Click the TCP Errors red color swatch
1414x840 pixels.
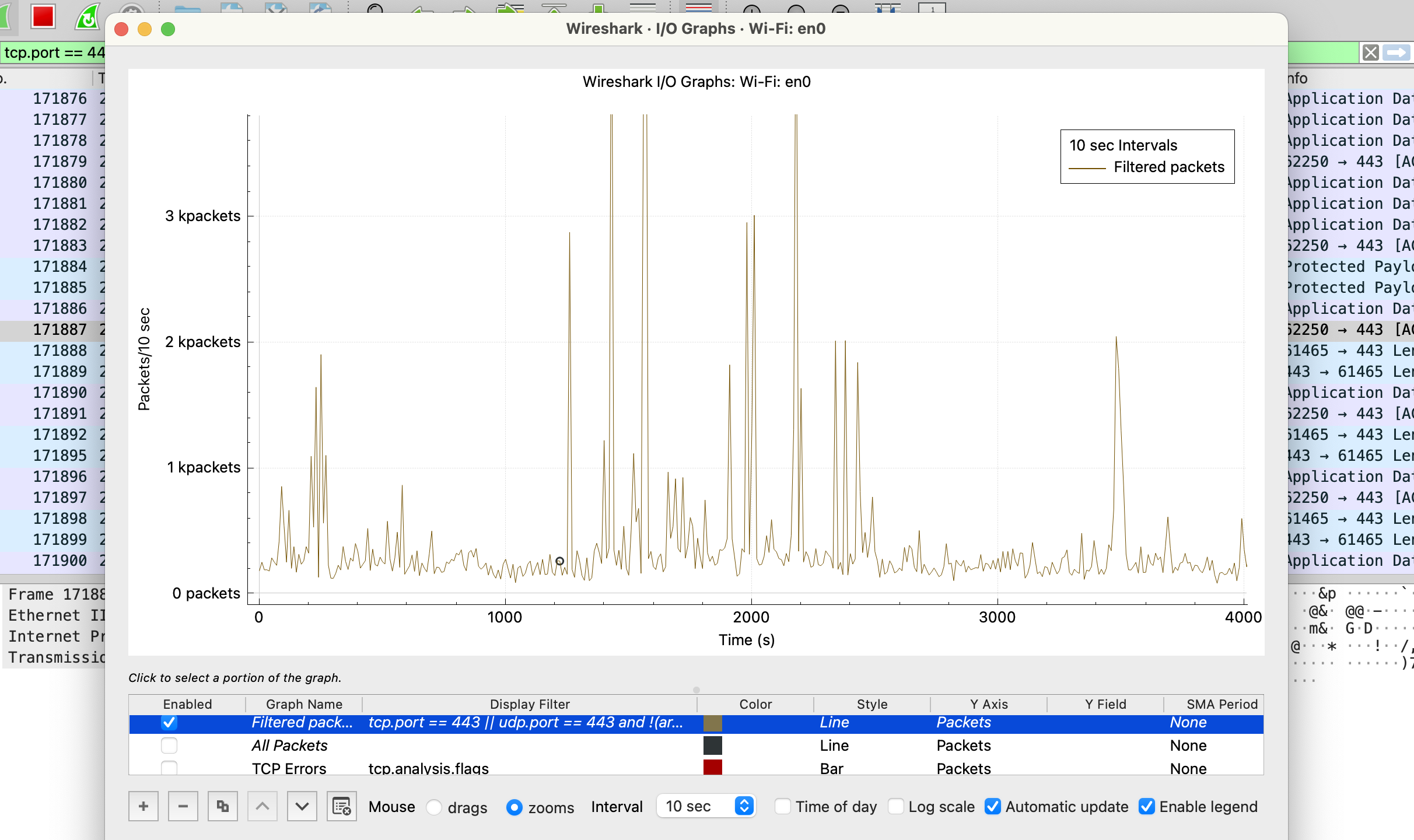[712, 767]
